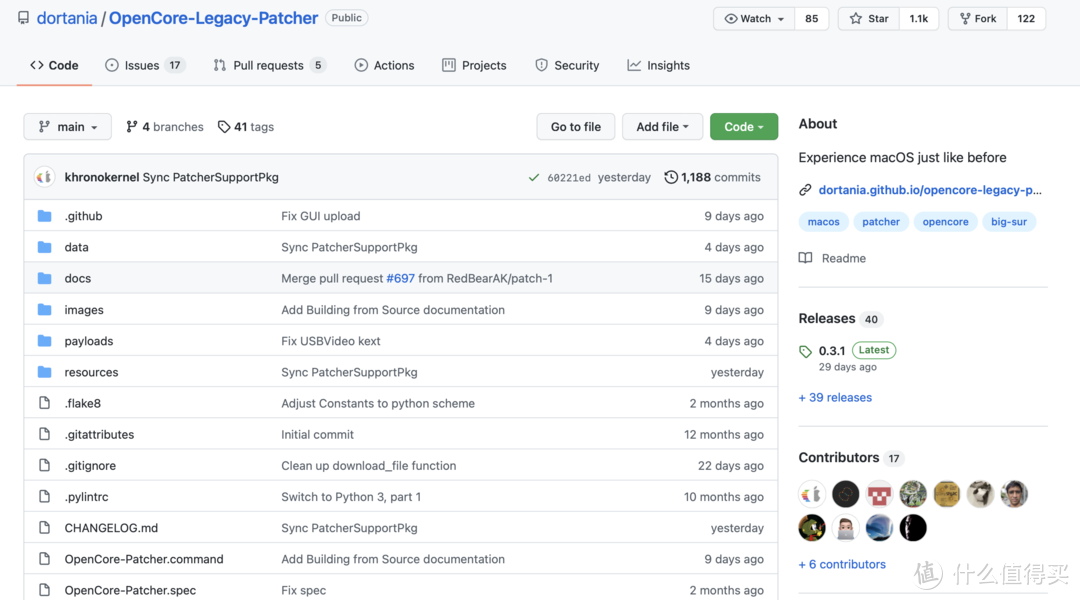Image resolution: width=1080 pixels, height=600 pixels.
Task: Click the Readme book icon
Action: [x=805, y=258]
